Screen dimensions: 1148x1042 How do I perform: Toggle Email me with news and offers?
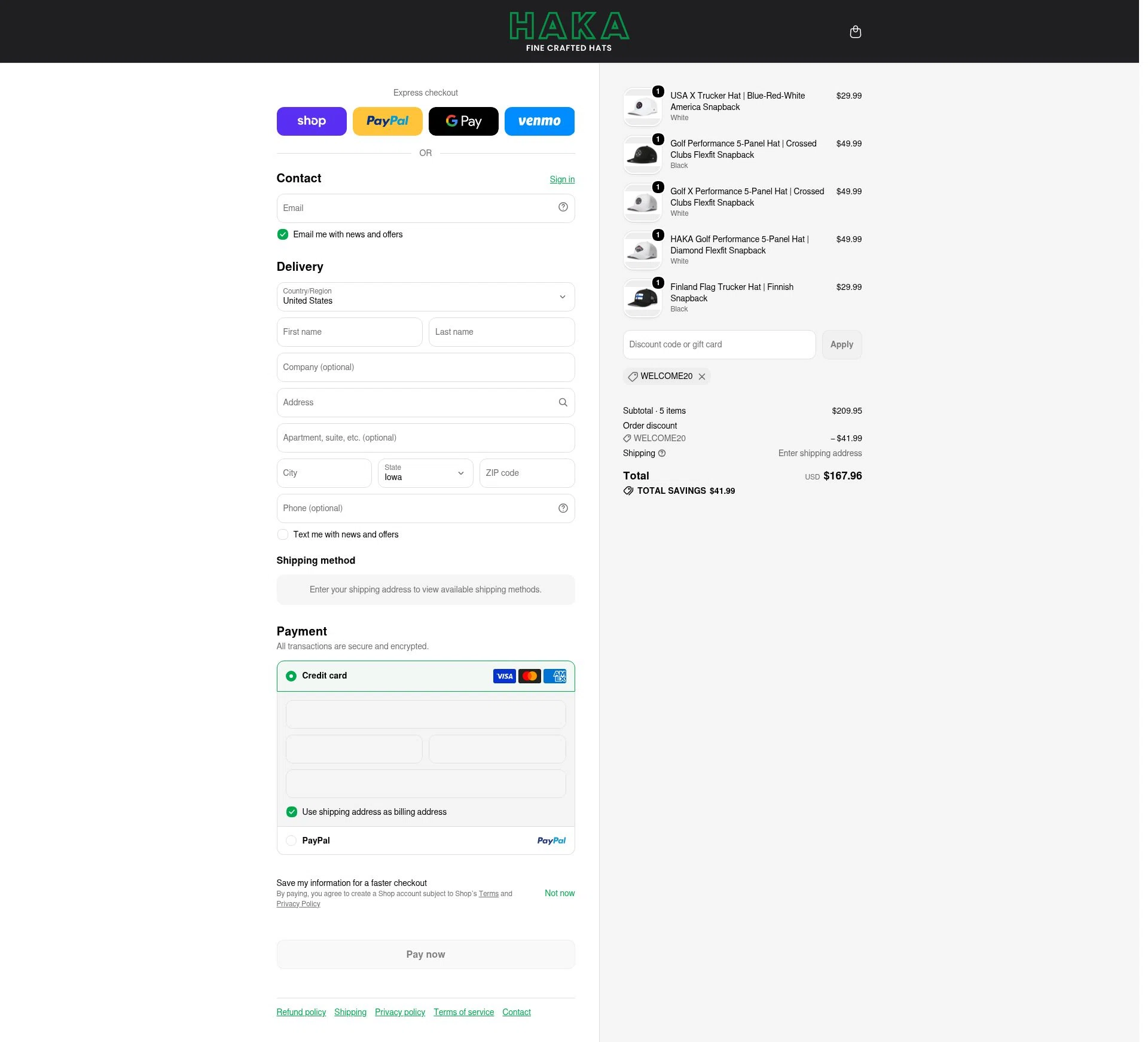[283, 234]
